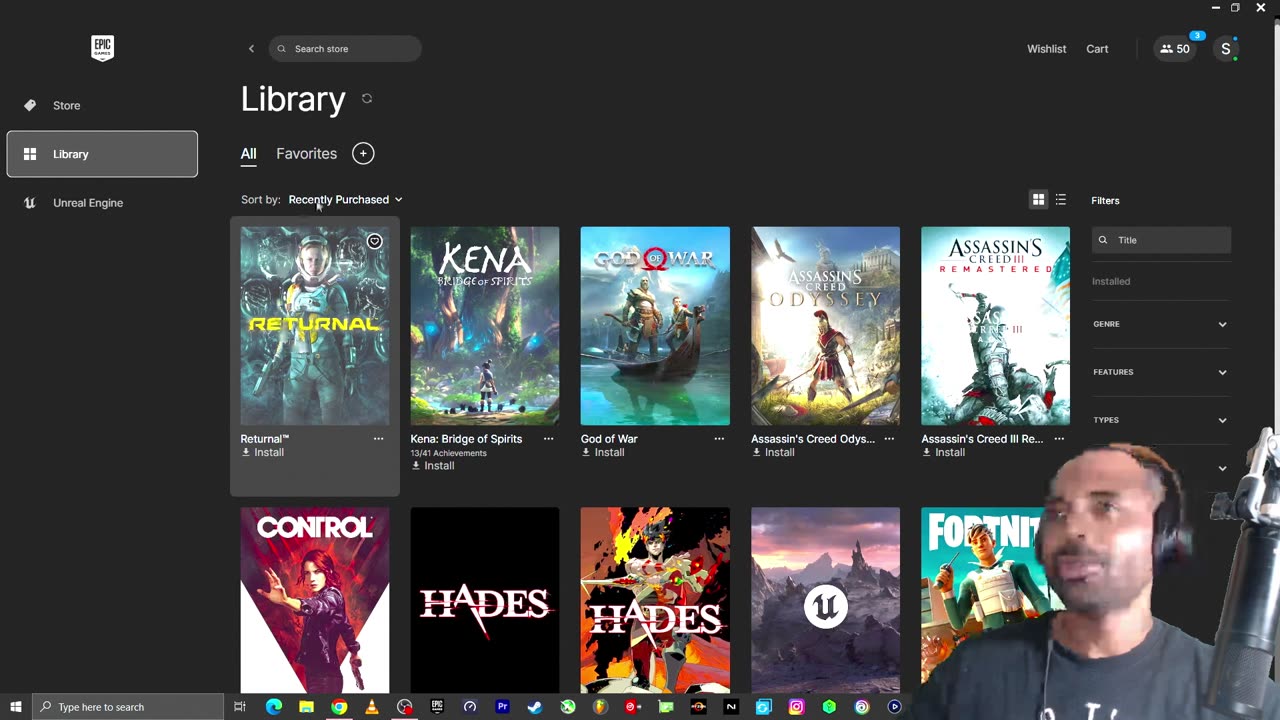Expand the Features filter

click(1160, 372)
